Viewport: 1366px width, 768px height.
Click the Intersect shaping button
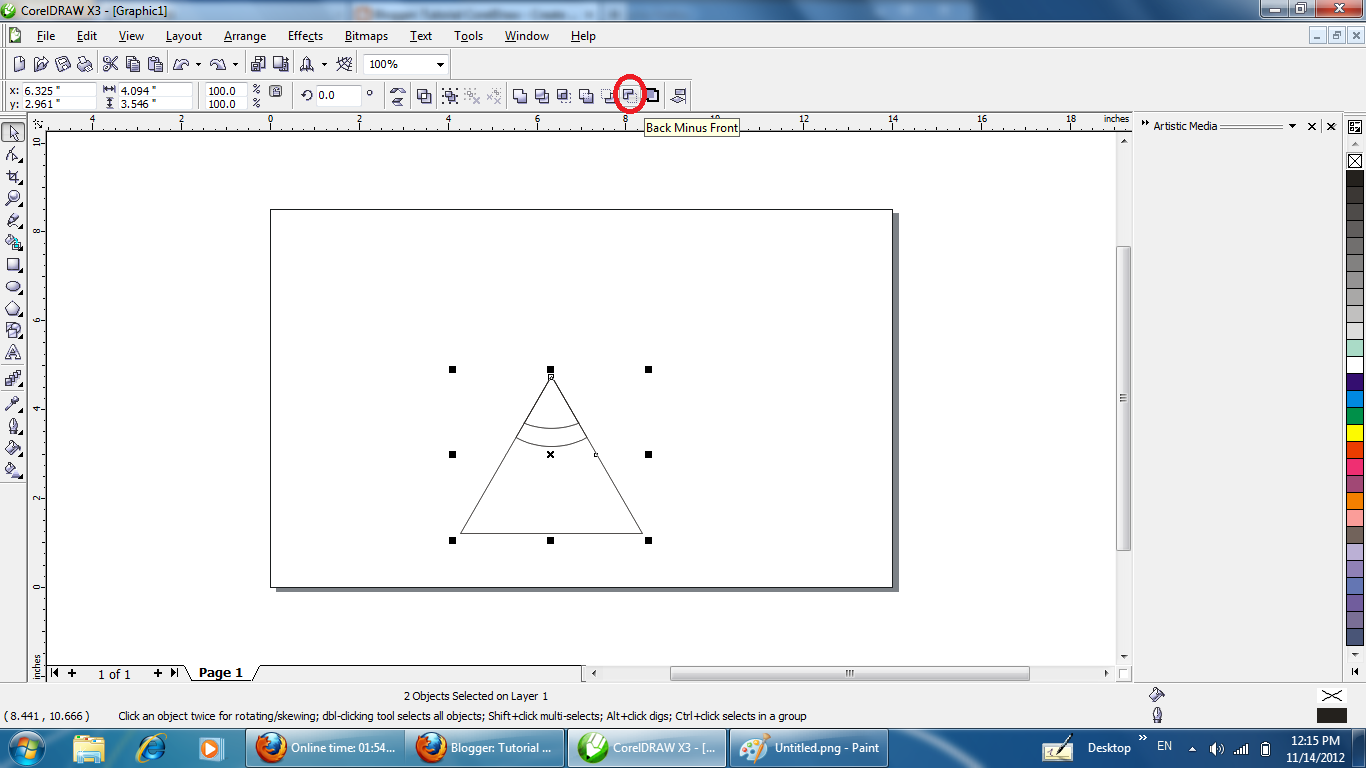[x=564, y=96]
